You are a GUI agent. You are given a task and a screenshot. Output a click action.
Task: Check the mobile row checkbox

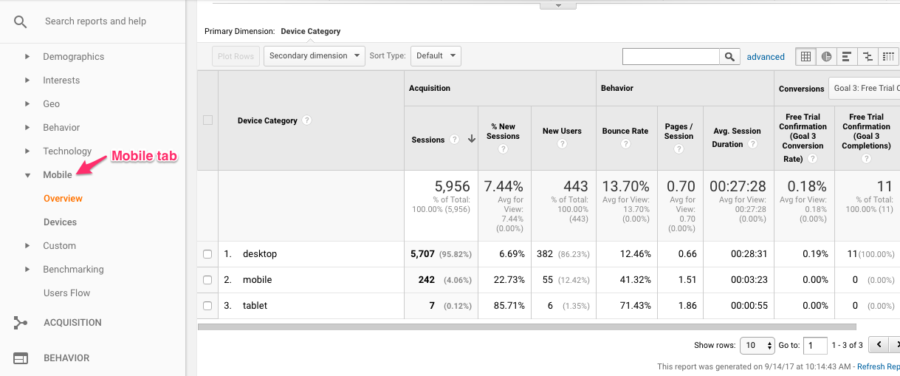208,280
